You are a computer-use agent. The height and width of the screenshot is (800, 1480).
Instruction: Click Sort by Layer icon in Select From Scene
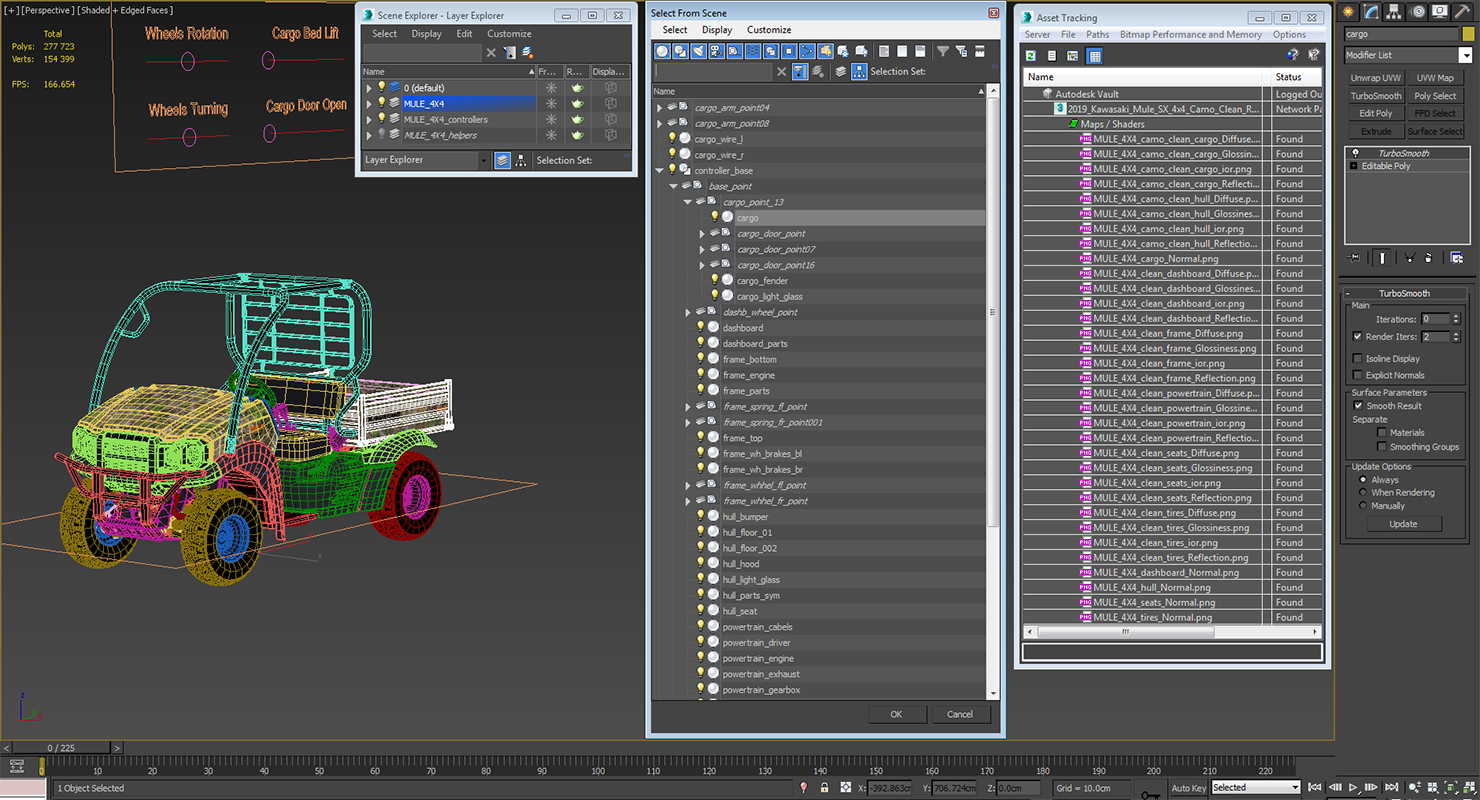pos(841,71)
